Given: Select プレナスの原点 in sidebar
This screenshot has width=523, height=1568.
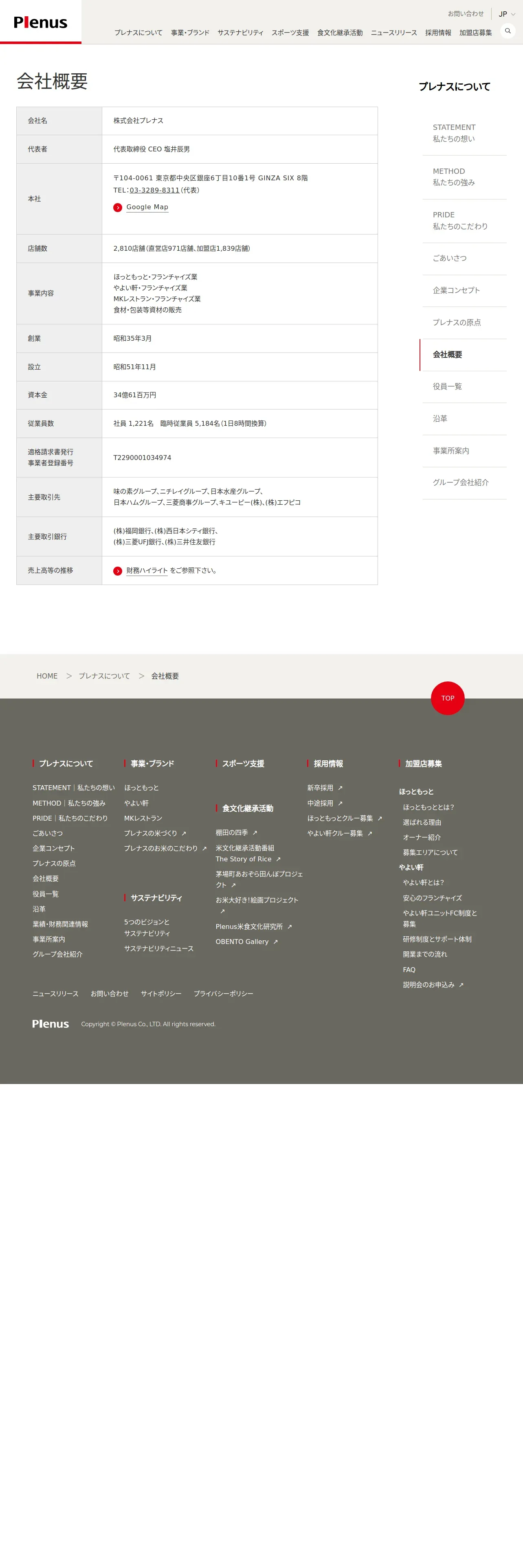Looking at the screenshot, I should point(465,323).
